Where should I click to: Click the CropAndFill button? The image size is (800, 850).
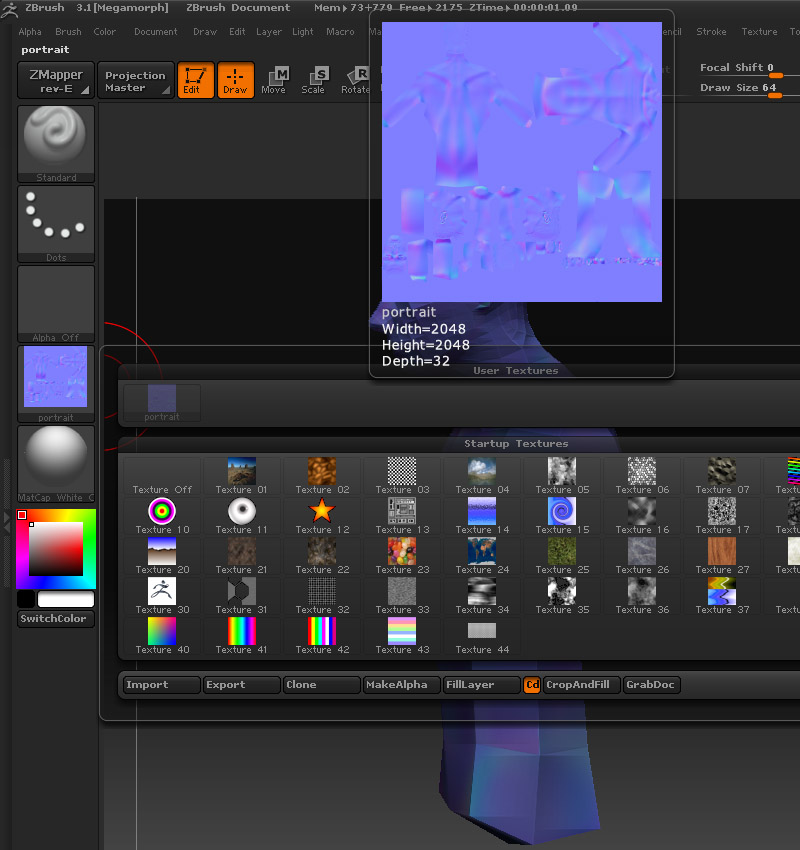pyautogui.click(x=582, y=685)
